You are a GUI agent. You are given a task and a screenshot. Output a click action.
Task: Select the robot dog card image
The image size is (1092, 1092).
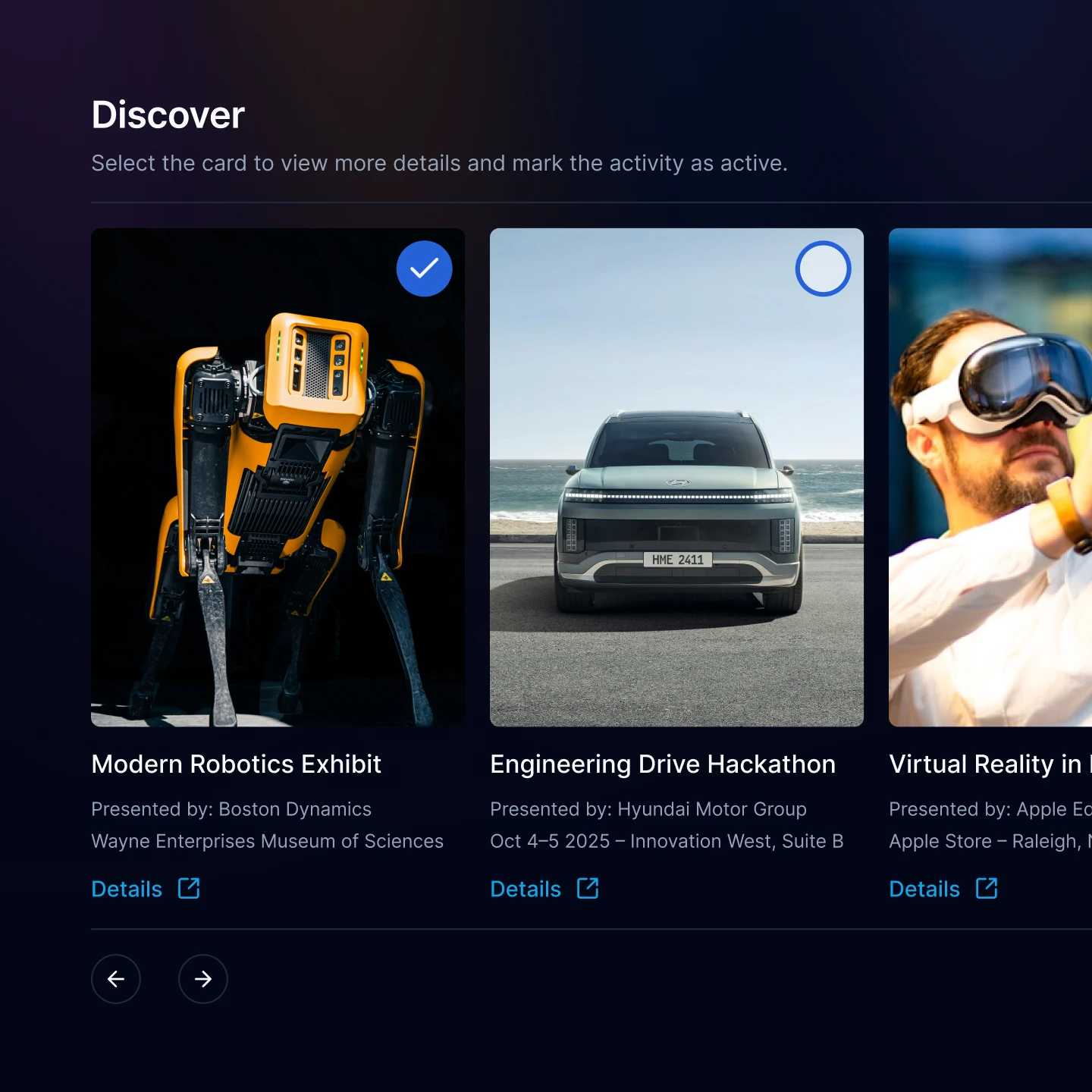pyautogui.click(x=278, y=477)
